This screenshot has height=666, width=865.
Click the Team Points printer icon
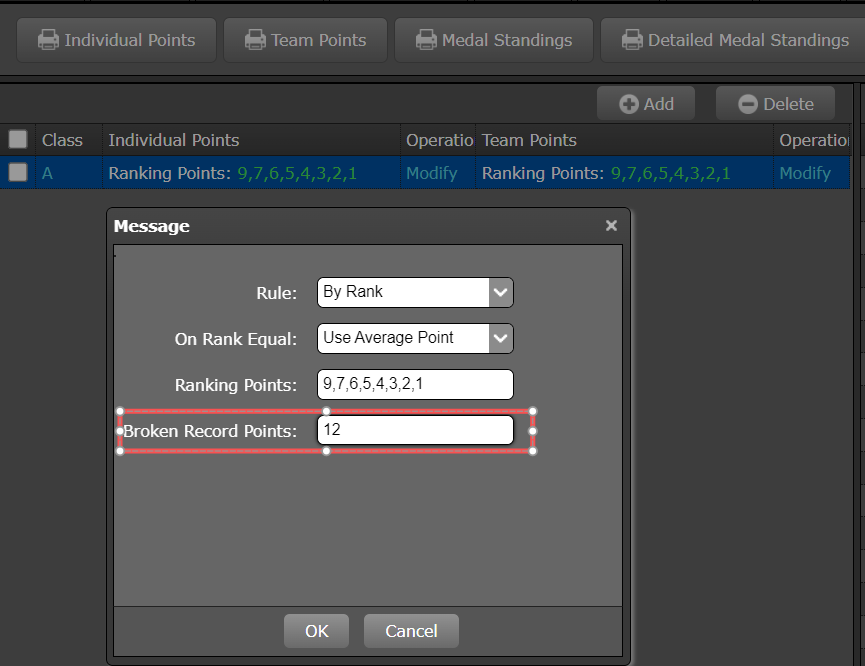click(255, 40)
